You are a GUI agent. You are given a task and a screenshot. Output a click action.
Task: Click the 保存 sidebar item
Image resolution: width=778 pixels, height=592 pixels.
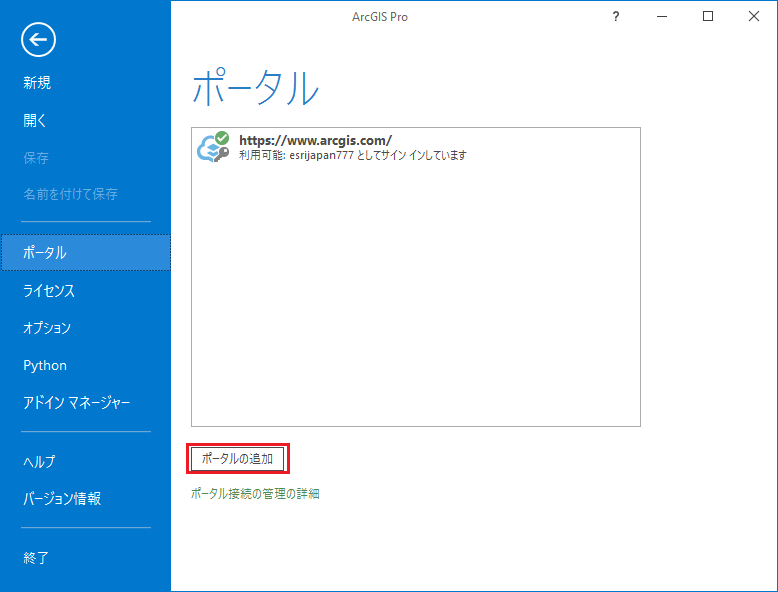point(36,158)
